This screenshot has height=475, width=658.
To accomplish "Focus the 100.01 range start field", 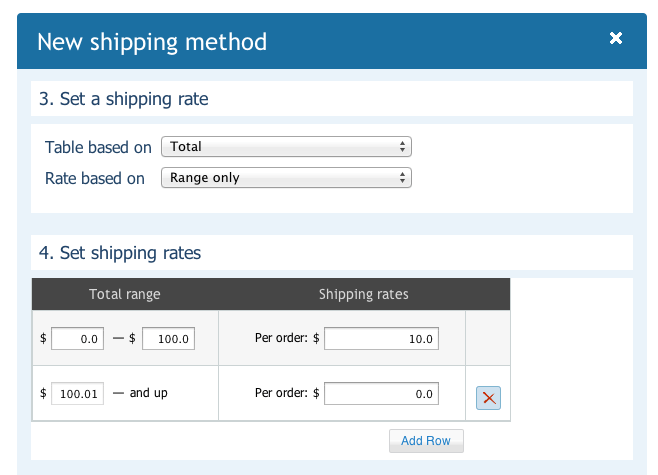I will pyautogui.click(x=77, y=394).
